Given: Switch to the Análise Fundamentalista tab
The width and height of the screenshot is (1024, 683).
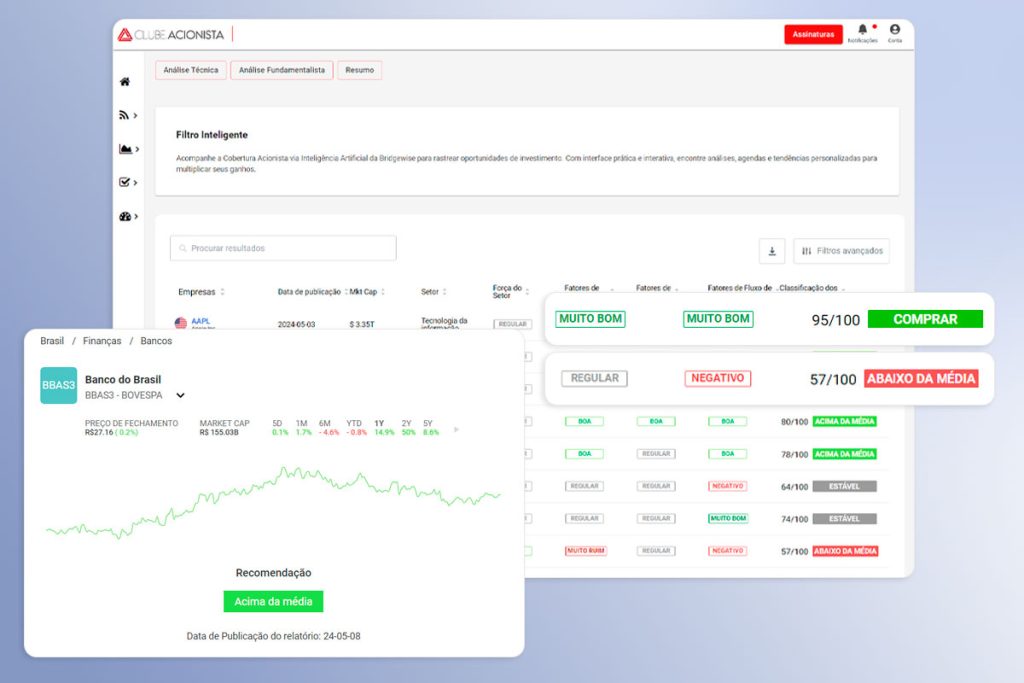Looking at the screenshot, I should 281,70.
